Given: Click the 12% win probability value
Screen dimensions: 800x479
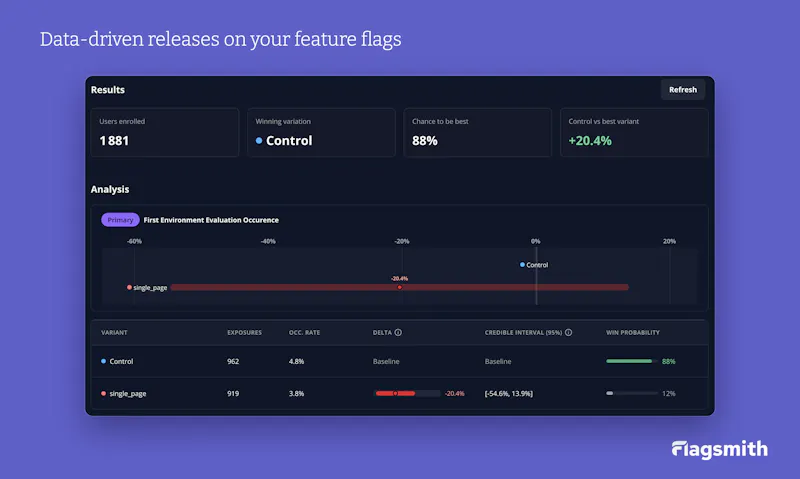Looking at the screenshot, I should click(x=668, y=393).
